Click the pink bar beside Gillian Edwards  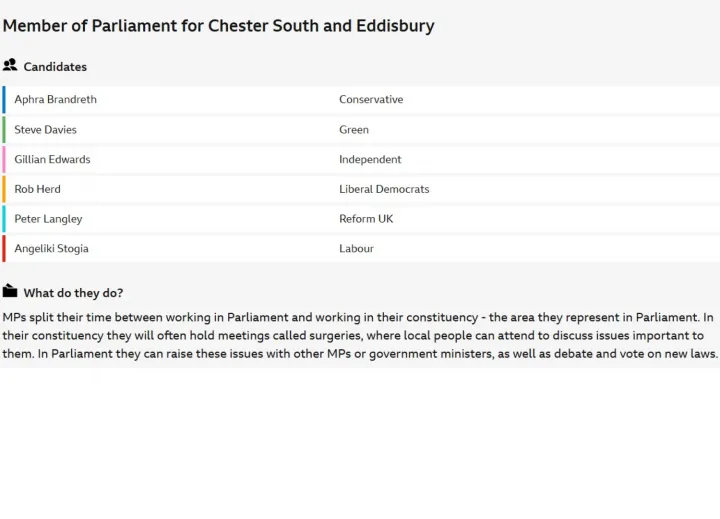(x=4, y=160)
